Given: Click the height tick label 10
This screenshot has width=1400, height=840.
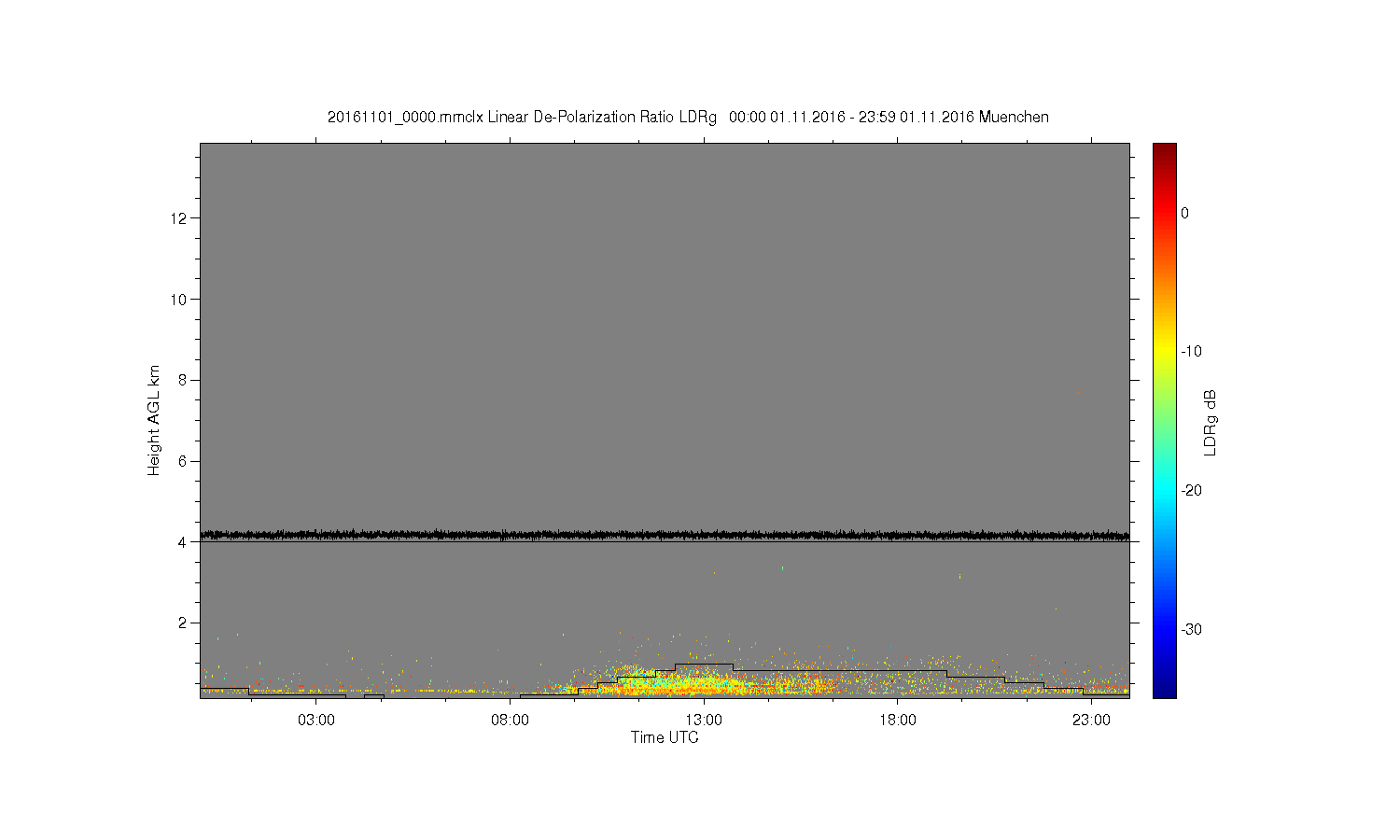Looking at the screenshot, I should [179, 299].
